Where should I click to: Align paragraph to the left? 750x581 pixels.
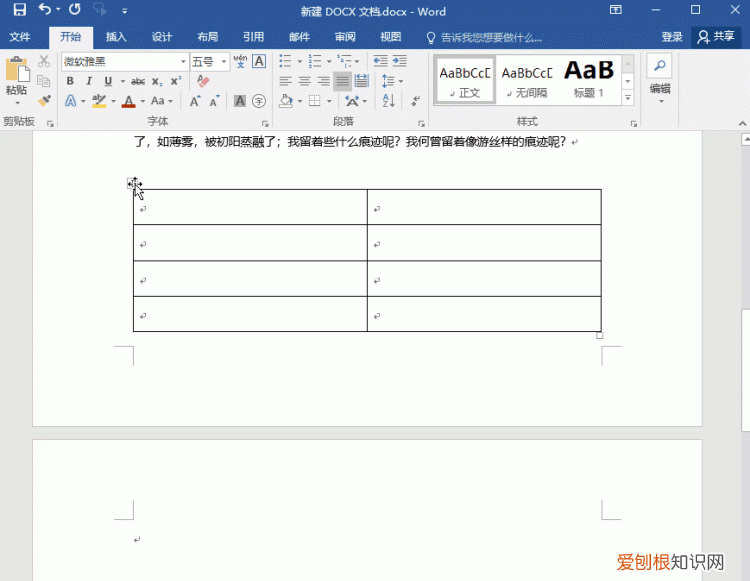click(x=286, y=81)
